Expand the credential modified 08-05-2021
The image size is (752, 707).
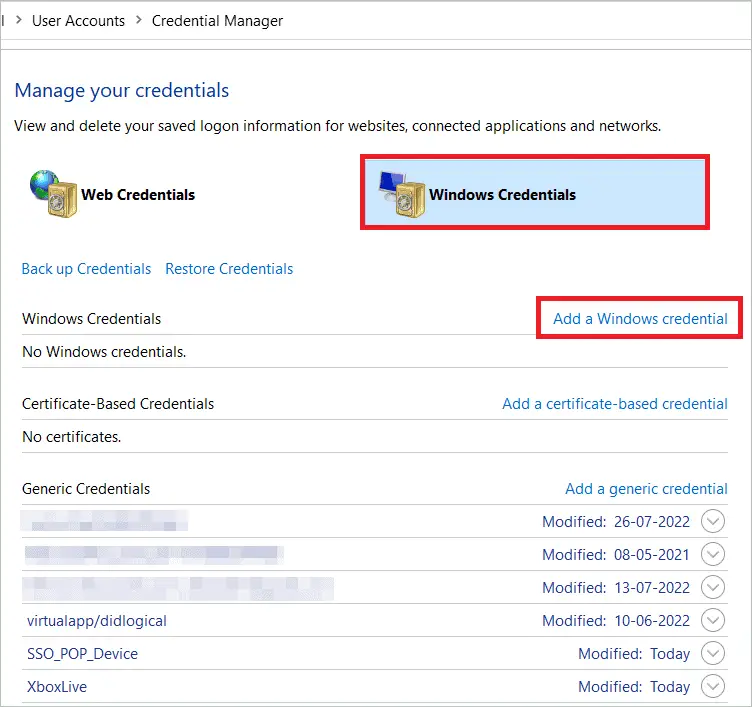pyautogui.click(x=713, y=554)
